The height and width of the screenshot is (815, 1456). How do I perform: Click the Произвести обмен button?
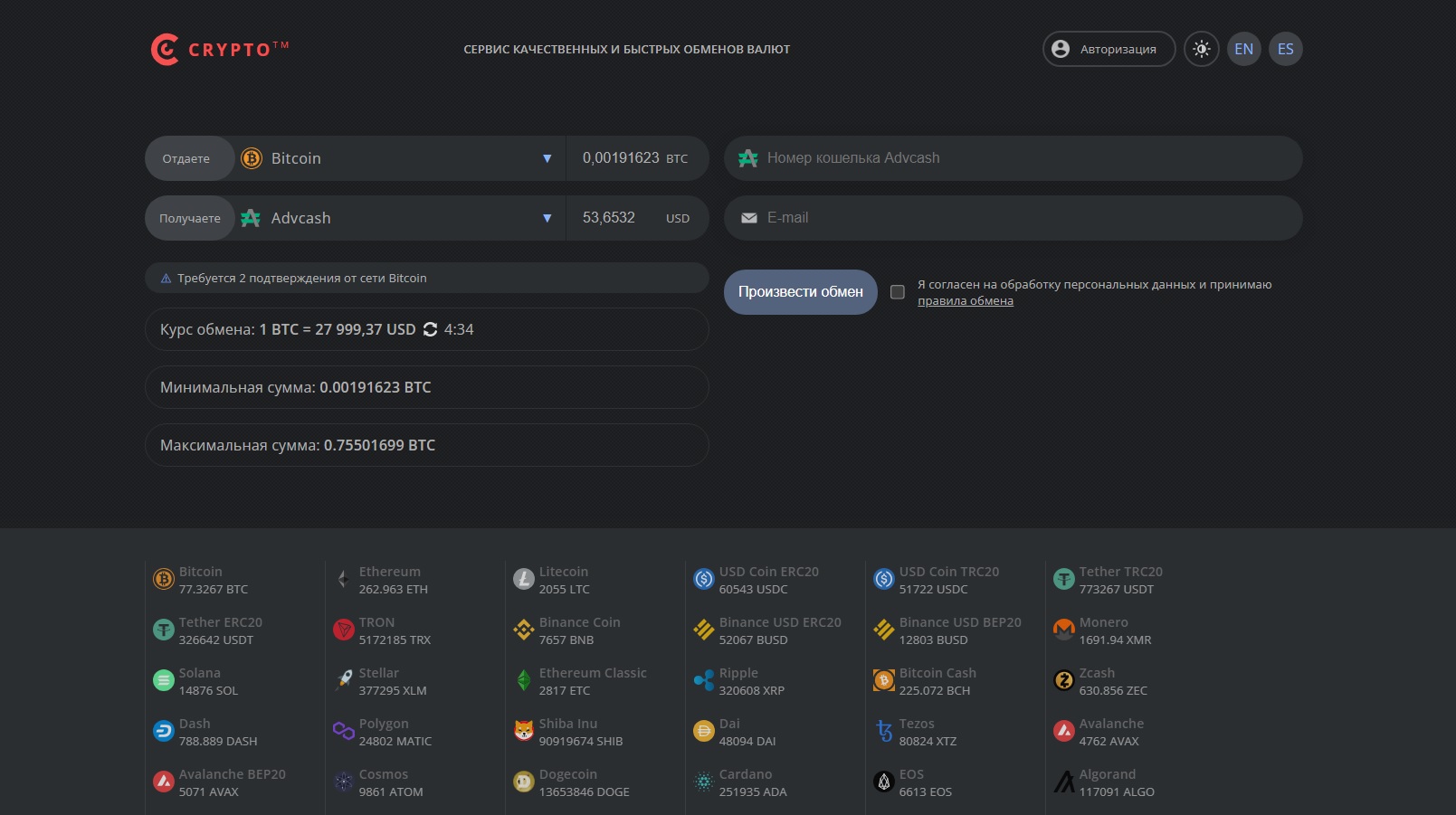pos(801,292)
